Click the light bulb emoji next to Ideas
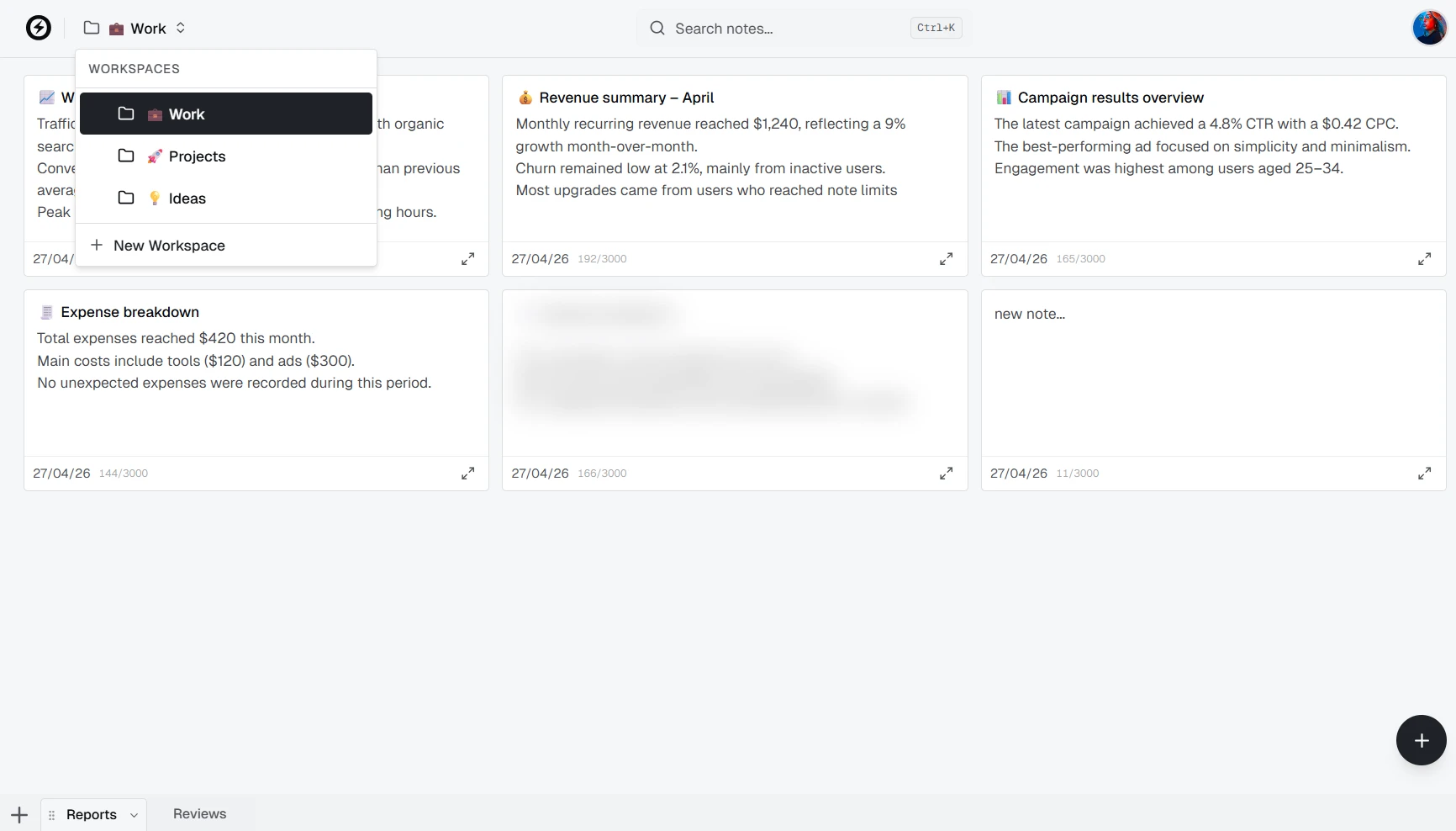Image resolution: width=1456 pixels, height=831 pixels. (155, 198)
